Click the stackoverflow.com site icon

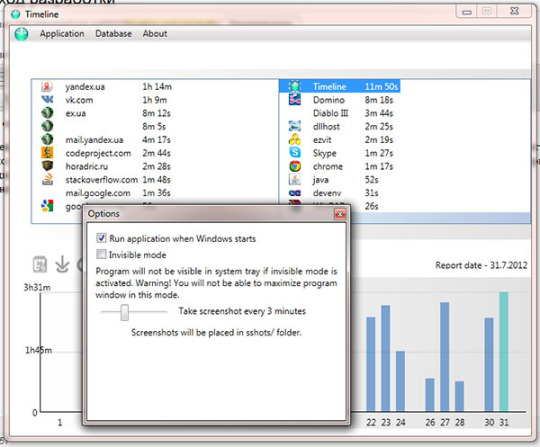(47, 179)
